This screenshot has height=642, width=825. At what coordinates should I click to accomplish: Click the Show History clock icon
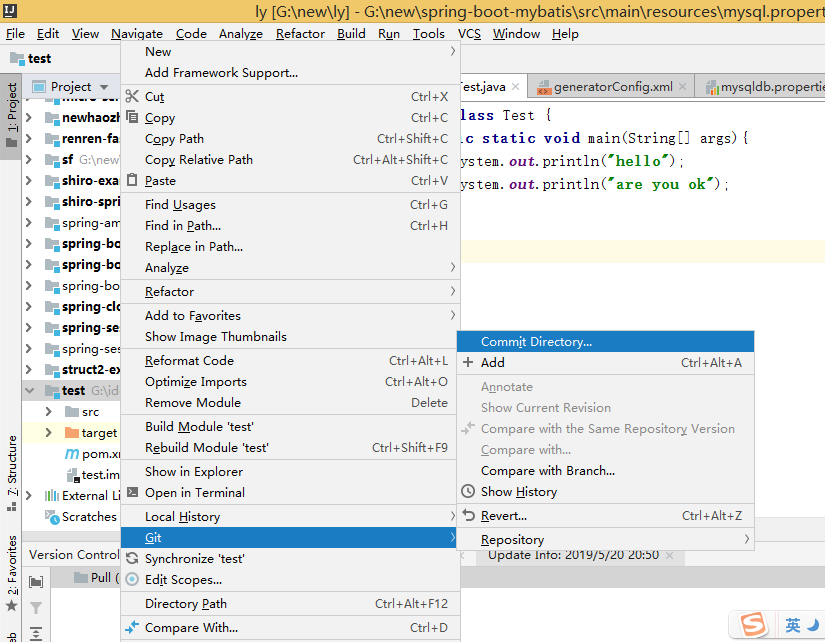pyautogui.click(x=468, y=491)
